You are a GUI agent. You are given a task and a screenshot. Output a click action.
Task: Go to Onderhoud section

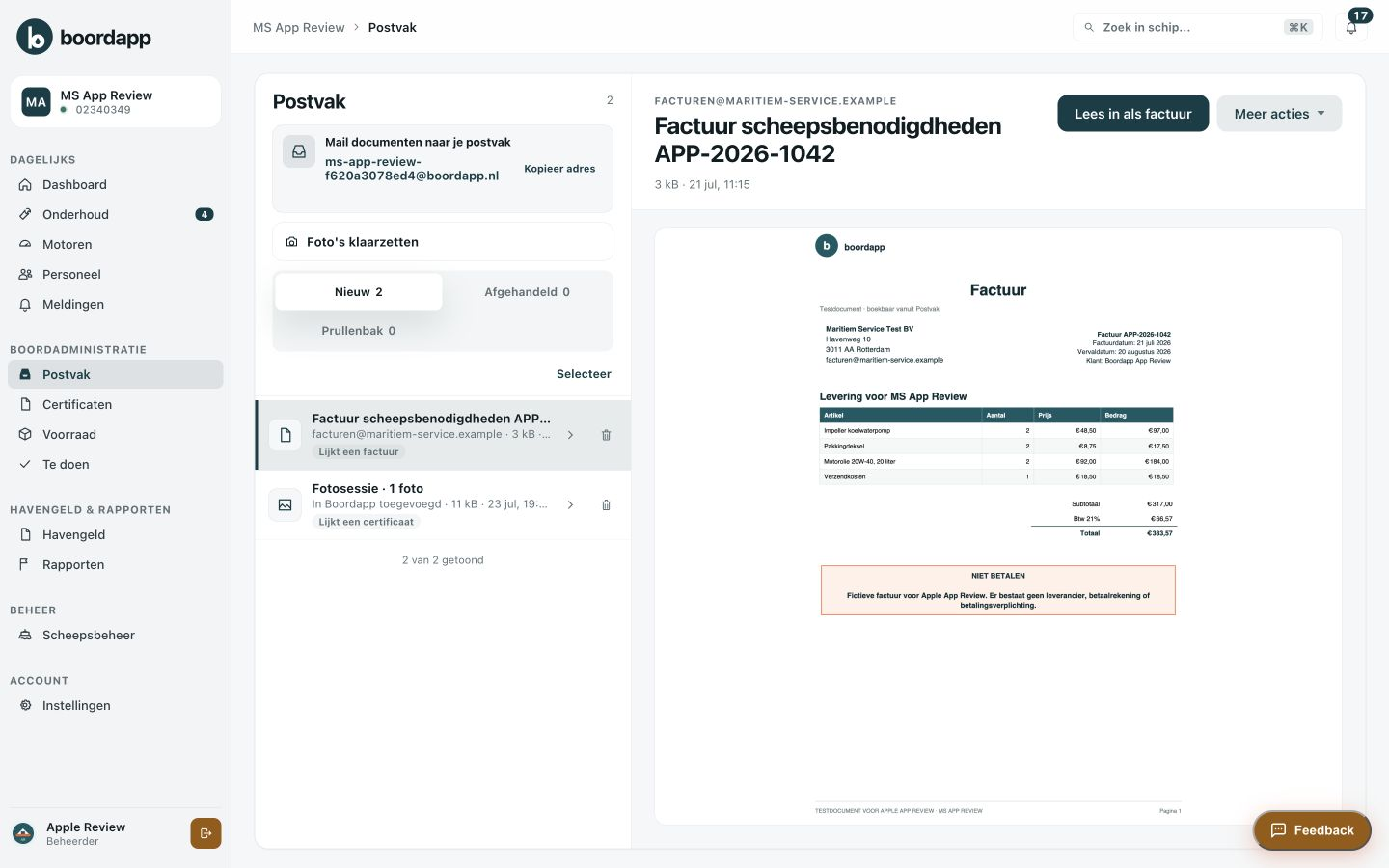click(x=116, y=214)
